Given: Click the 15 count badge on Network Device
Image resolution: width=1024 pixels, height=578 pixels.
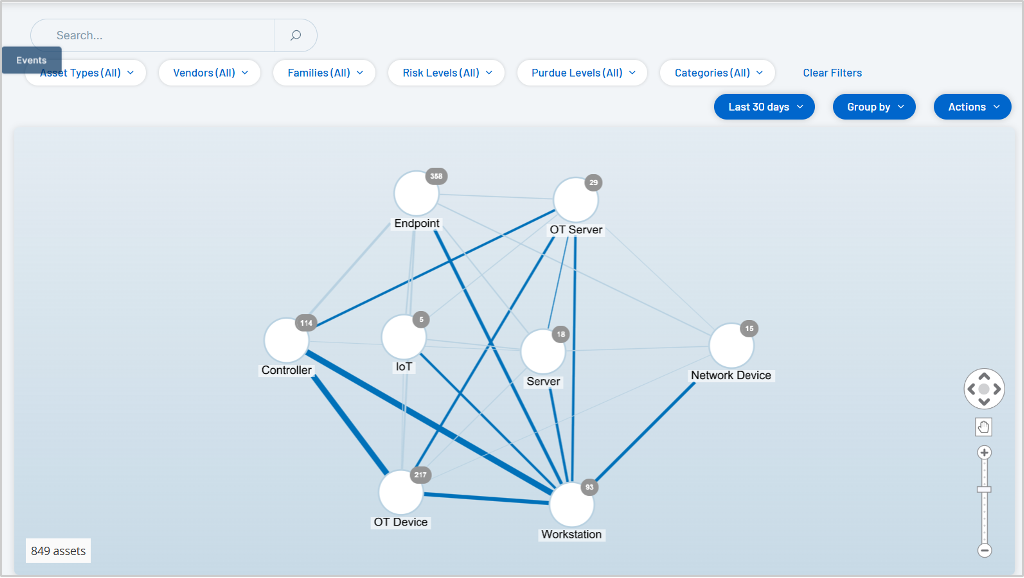Looking at the screenshot, I should (749, 329).
